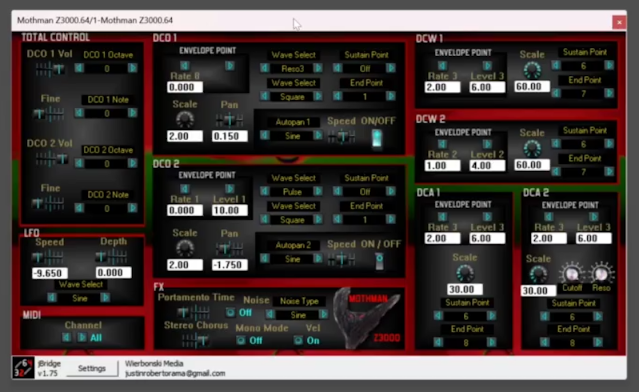Click the DCA 2 Reso knob
Screen dimensions: 639x392
[602, 273]
